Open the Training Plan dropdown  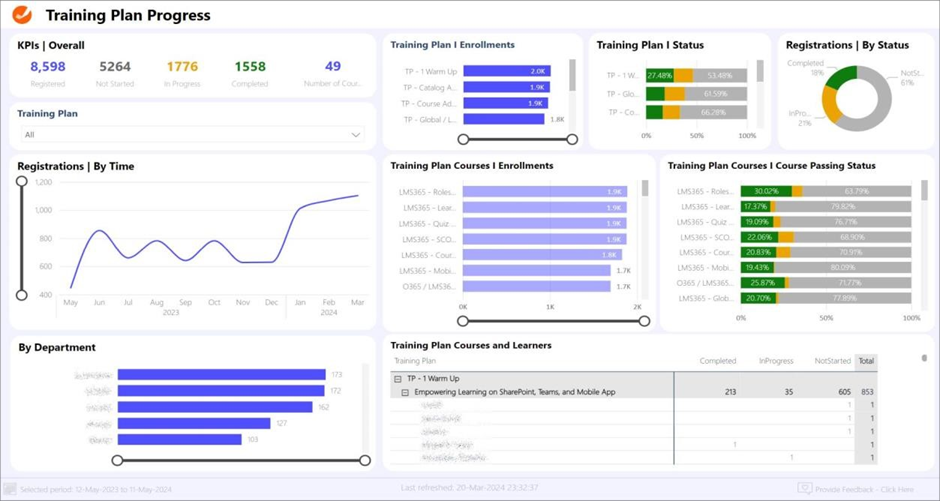point(355,135)
